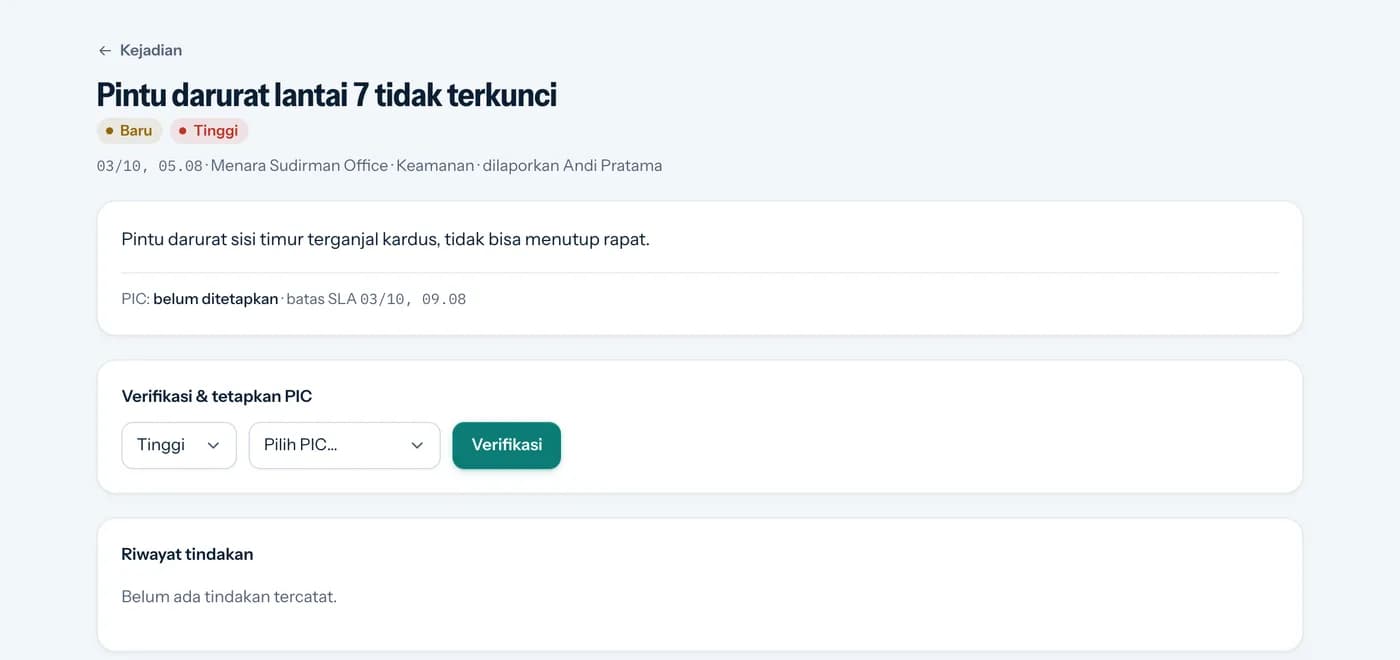Click dilaporkan Andi Pratama text

[572, 166]
